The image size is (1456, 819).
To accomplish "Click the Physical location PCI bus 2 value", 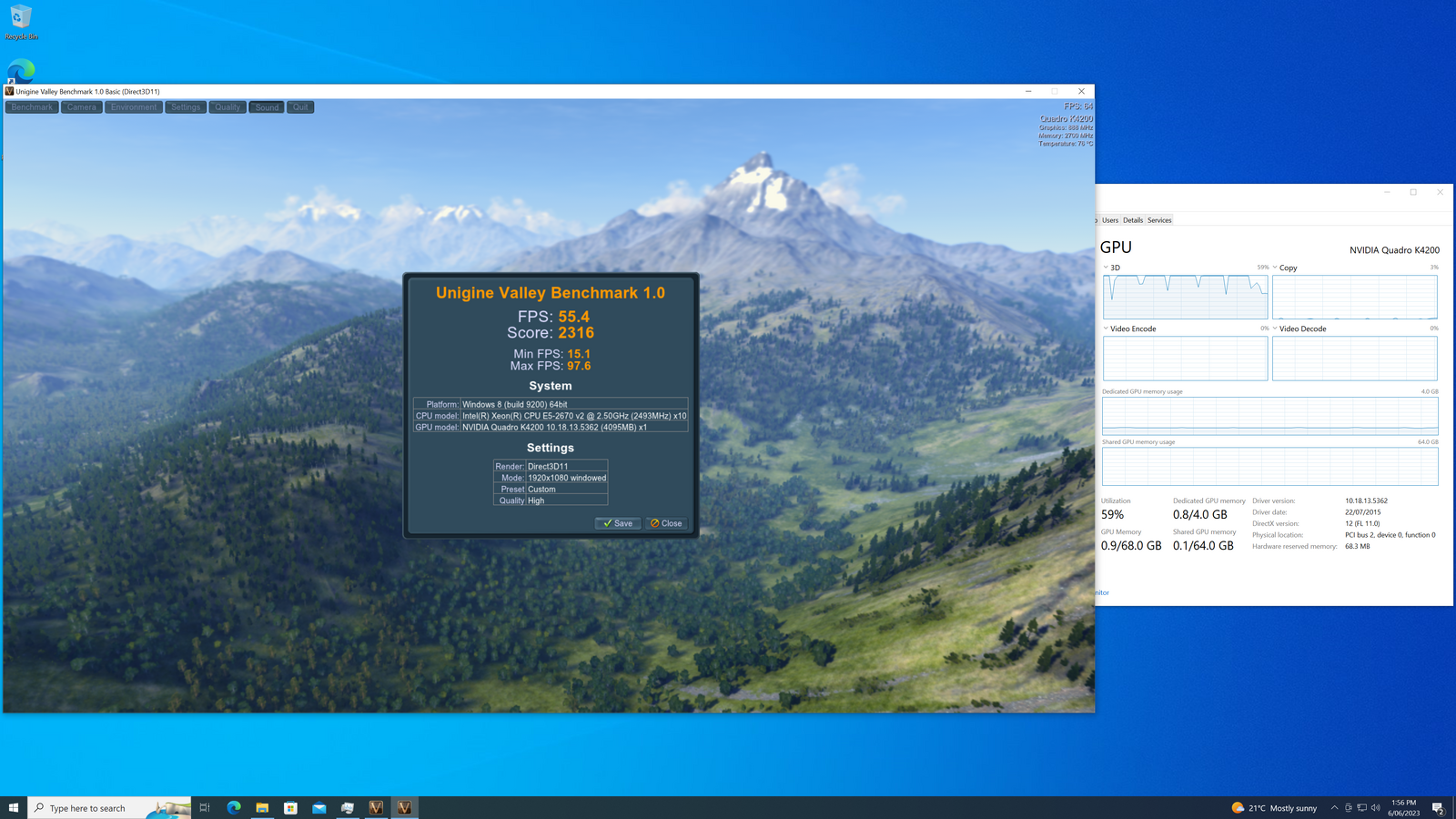I will 1390,535.
